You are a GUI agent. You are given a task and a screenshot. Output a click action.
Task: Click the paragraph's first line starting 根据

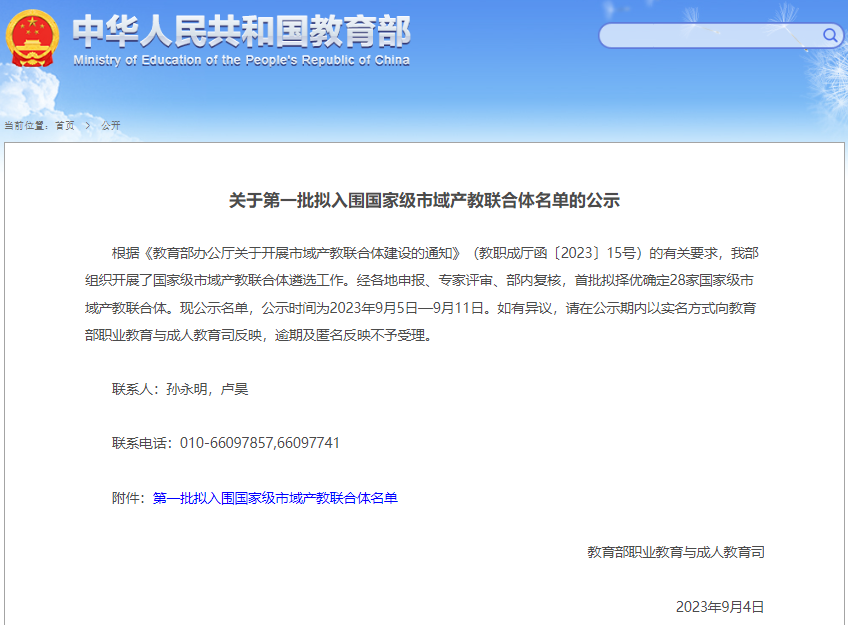pos(428,252)
